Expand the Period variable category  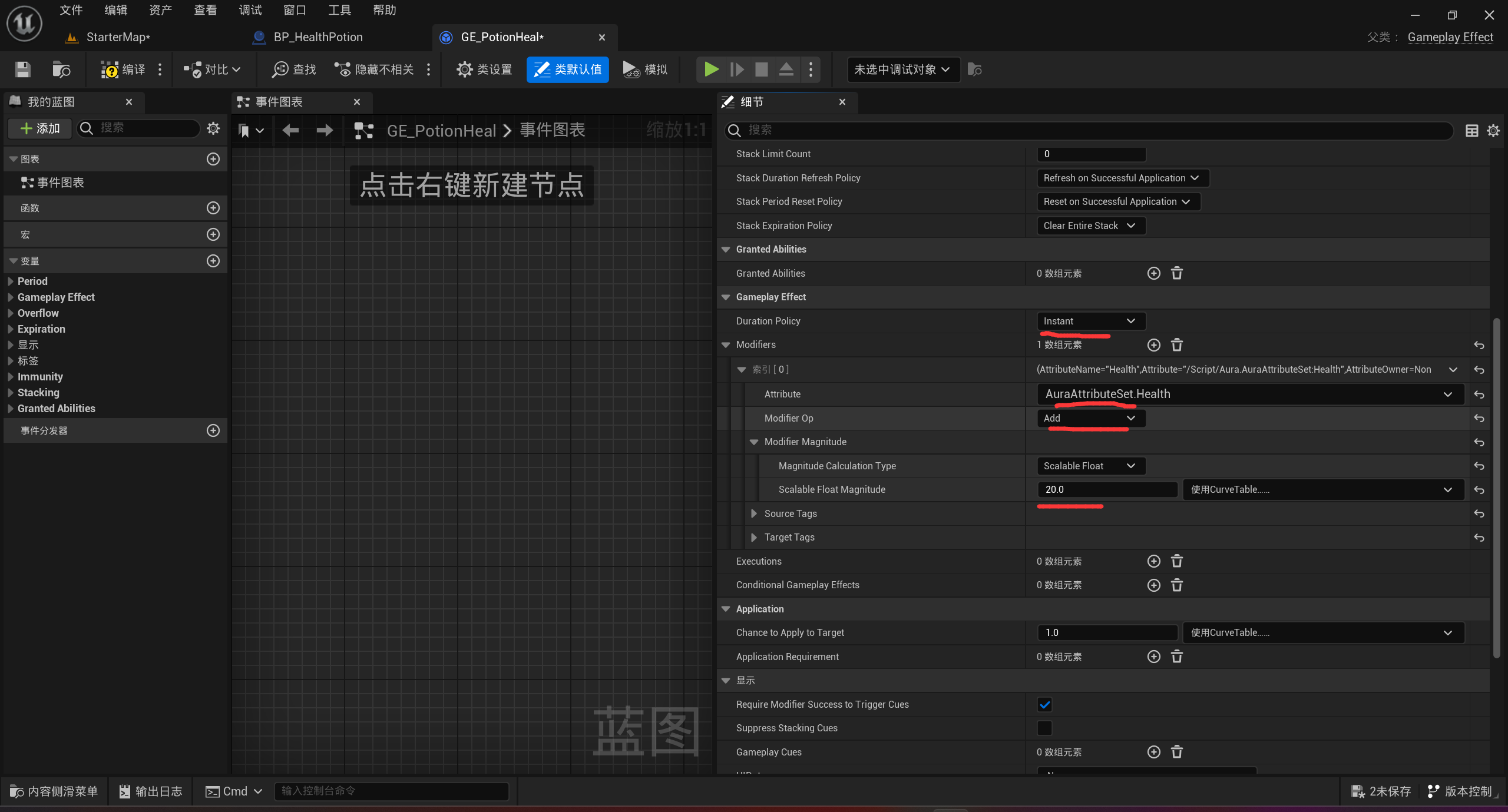click(x=11, y=281)
